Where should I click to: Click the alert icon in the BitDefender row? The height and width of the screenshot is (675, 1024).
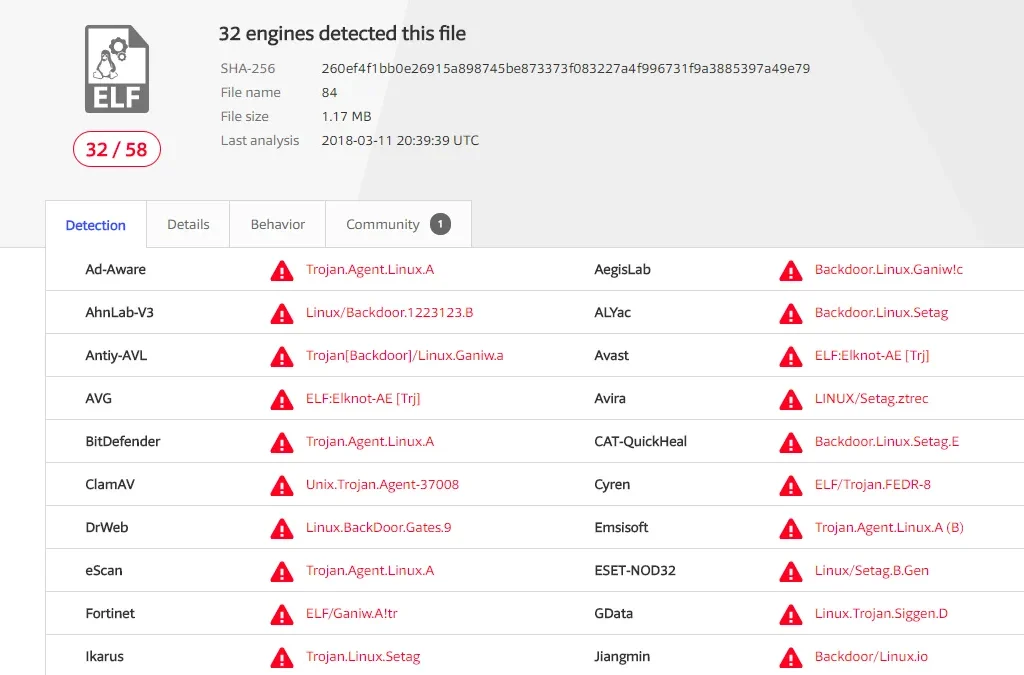[x=282, y=443]
